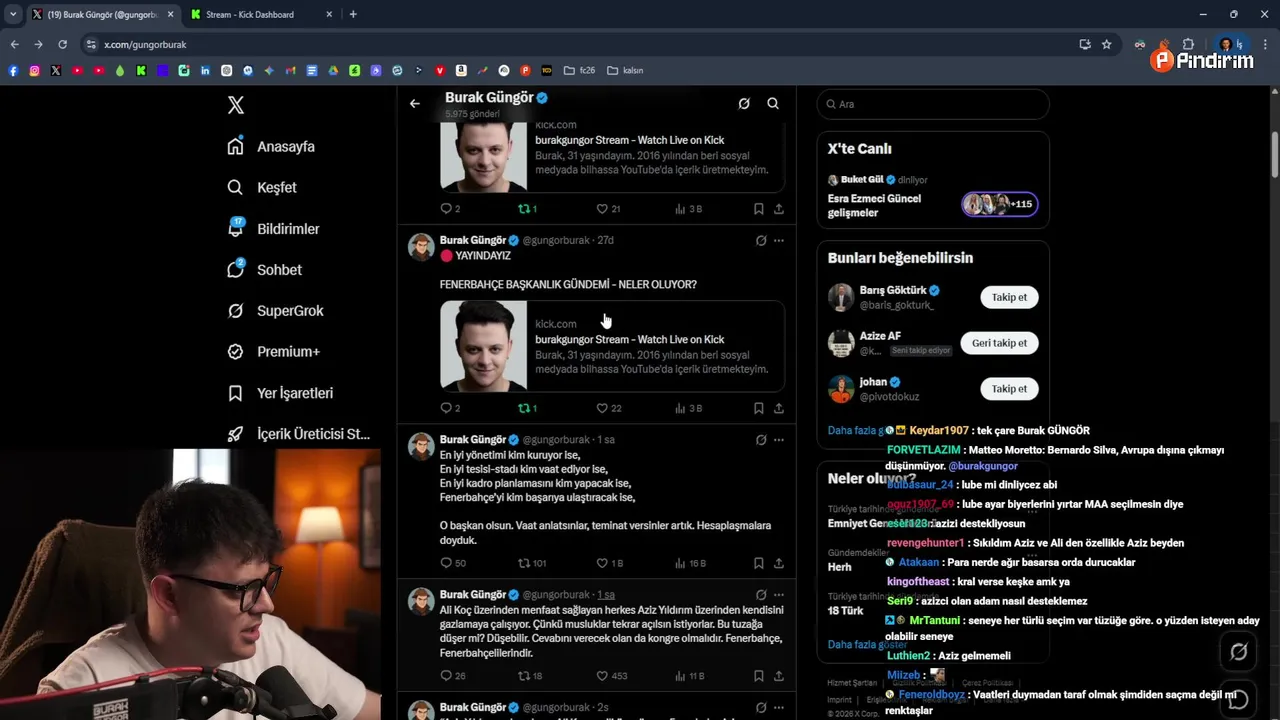The image size is (1280, 720).
Task: Bookmark the Ali Koç post
Action: pyautogui.click(x=759, y=676)
